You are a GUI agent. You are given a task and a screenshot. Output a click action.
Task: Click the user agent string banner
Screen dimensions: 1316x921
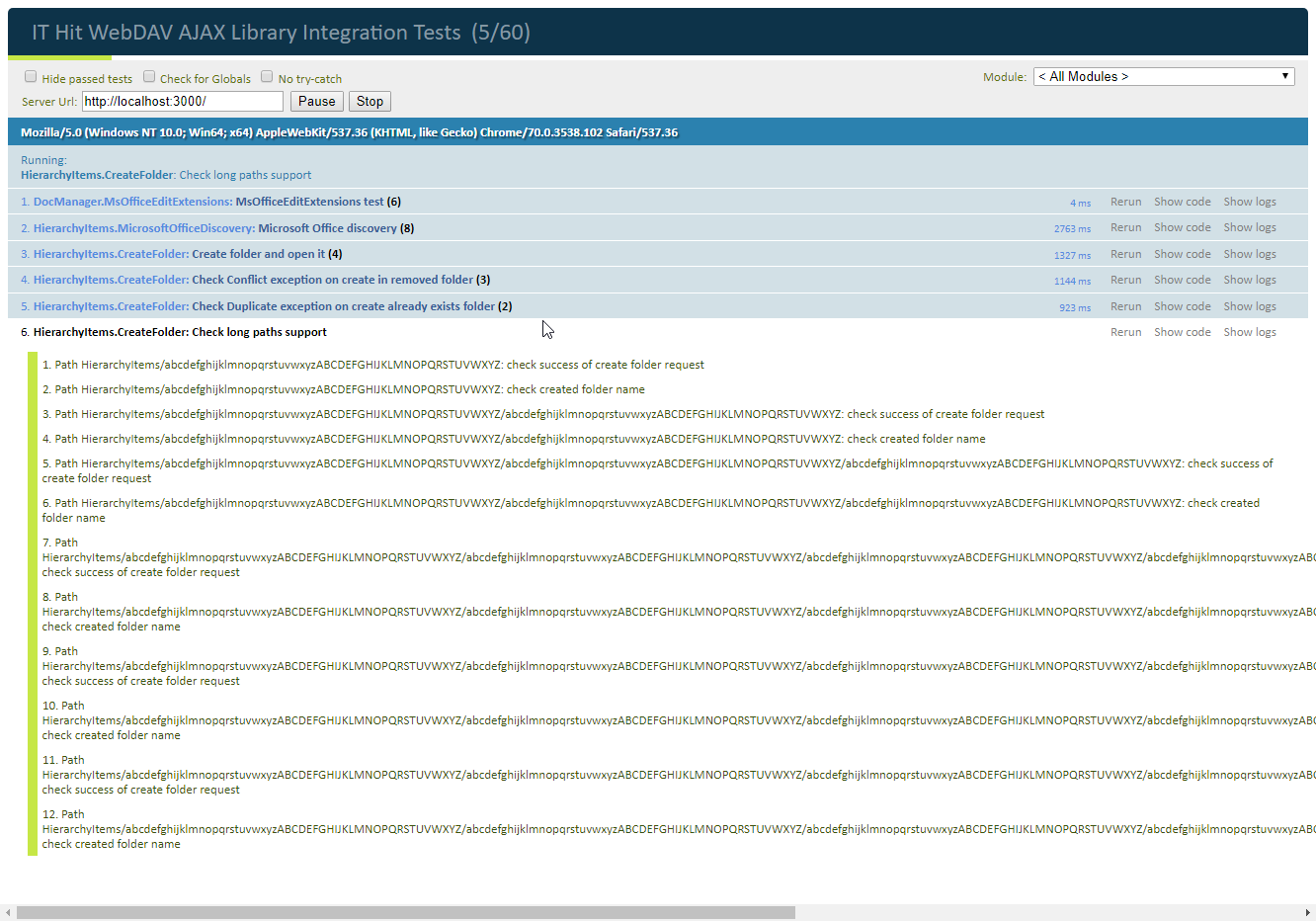pyautogui.click(x=658, y=132)
